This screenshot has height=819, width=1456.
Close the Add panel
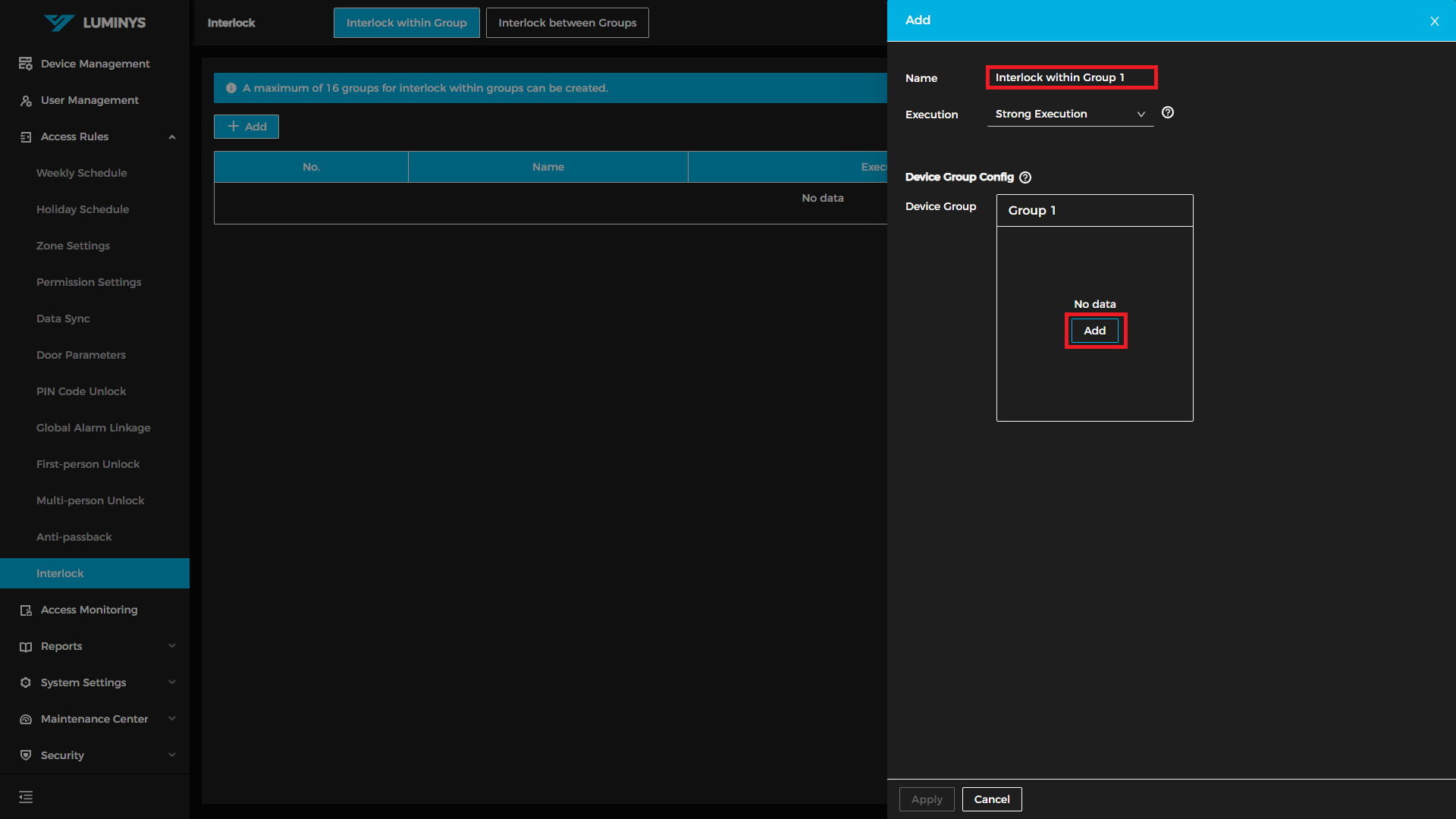coord(1434,21)
